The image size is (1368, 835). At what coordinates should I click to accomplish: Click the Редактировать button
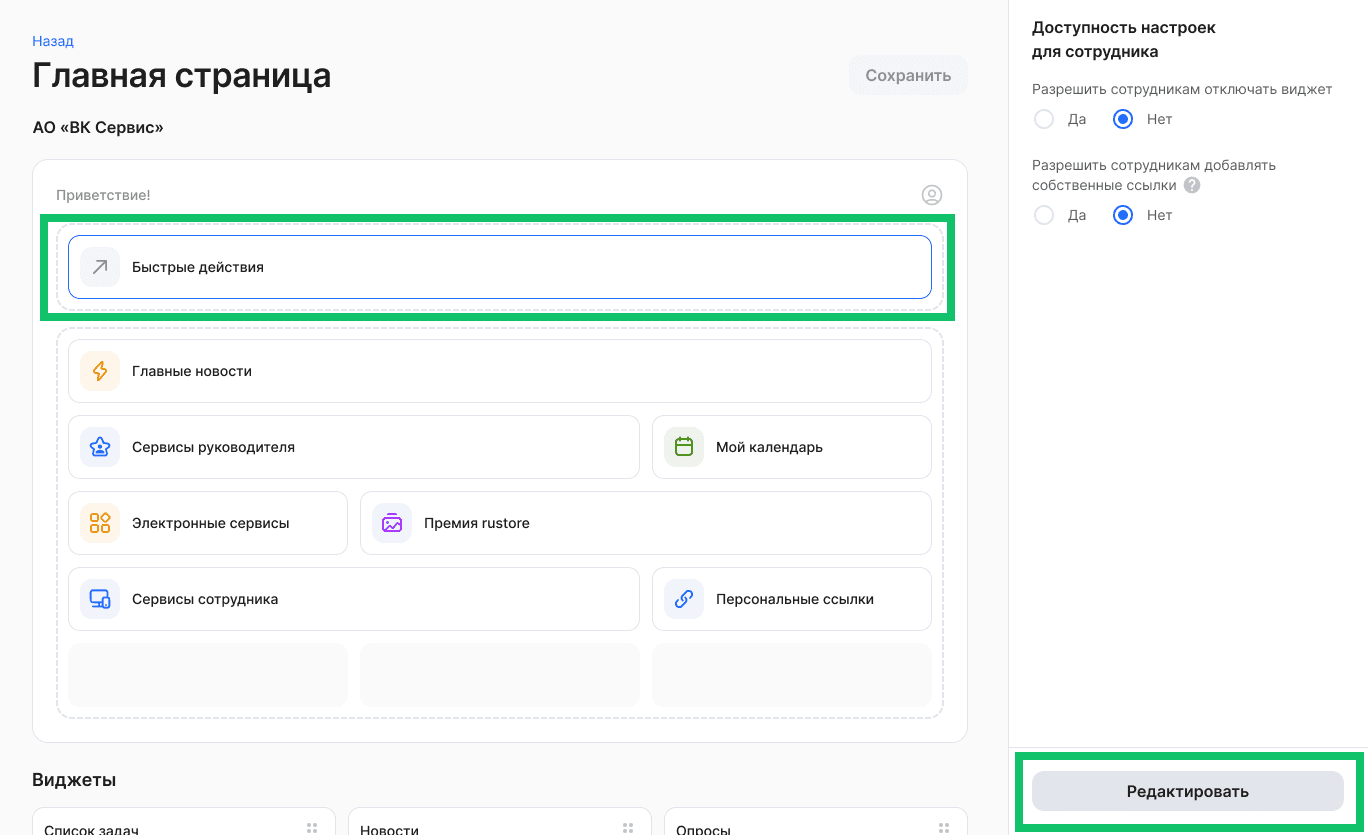[x=1188, y=790]
